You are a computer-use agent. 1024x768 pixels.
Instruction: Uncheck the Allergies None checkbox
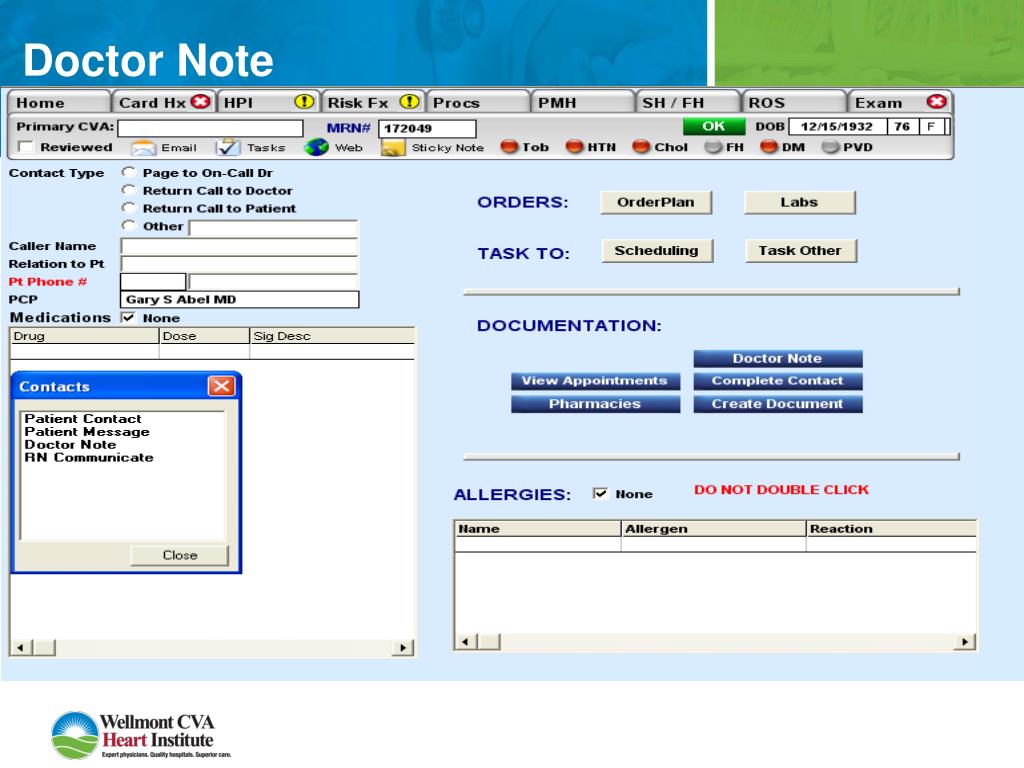click(600, 493)
